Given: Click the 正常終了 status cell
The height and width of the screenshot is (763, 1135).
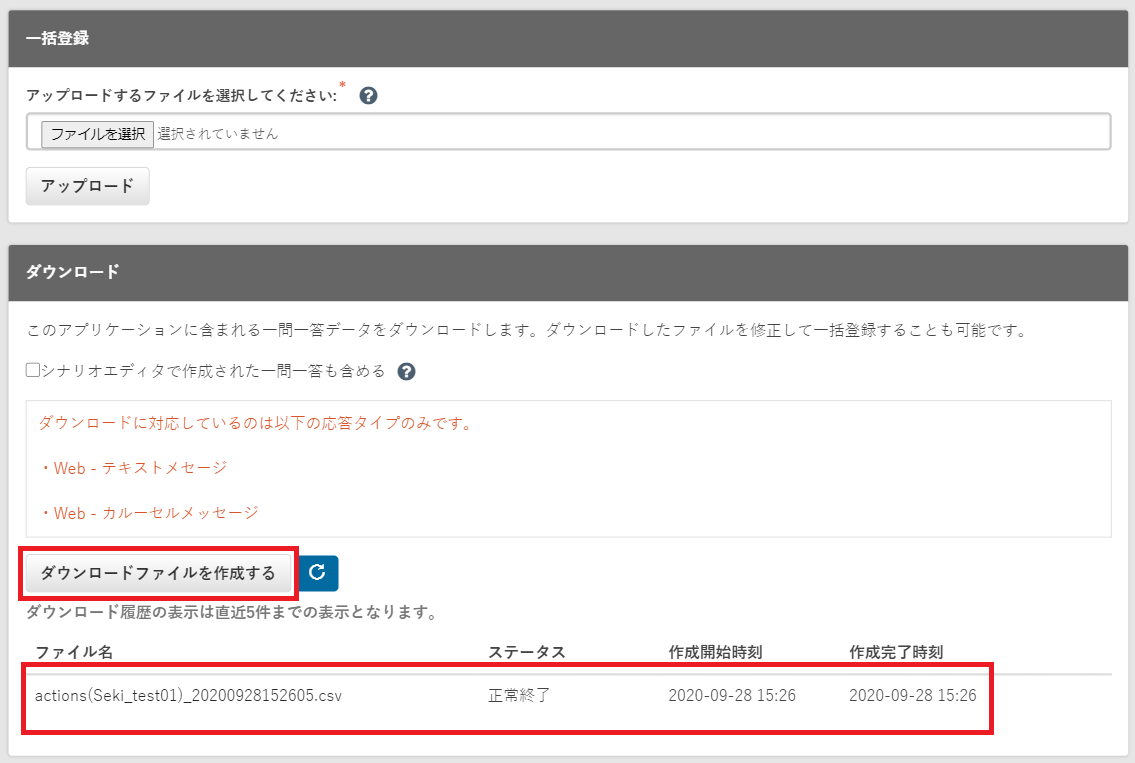Looking at the screenshot, I should point(518,695).
